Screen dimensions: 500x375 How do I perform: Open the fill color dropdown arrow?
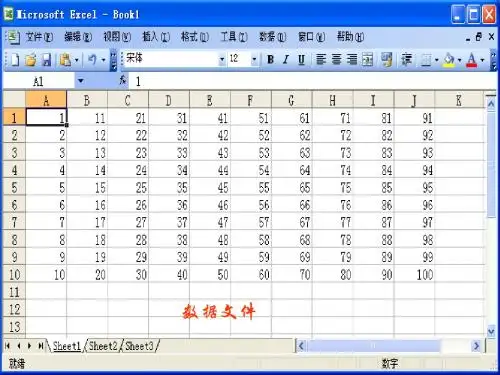click(459, 60)
